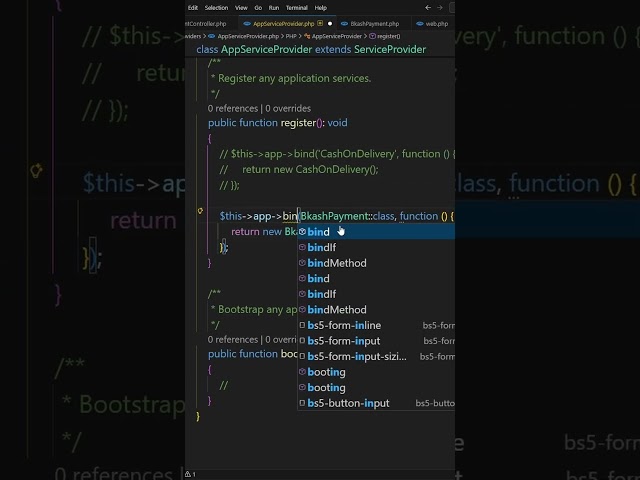Choose the bs5-form-input-sizi... snippet suggestion
Screen dimensions: 640x480
(376, 356)
